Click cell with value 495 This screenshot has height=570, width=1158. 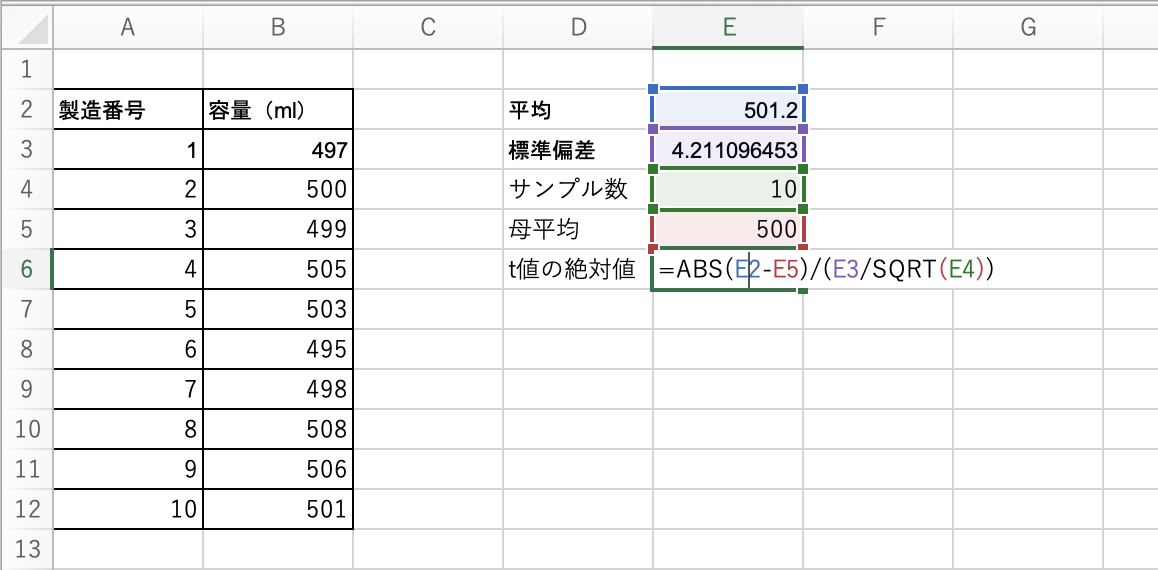pyautogui.click(x=278, y=349)
